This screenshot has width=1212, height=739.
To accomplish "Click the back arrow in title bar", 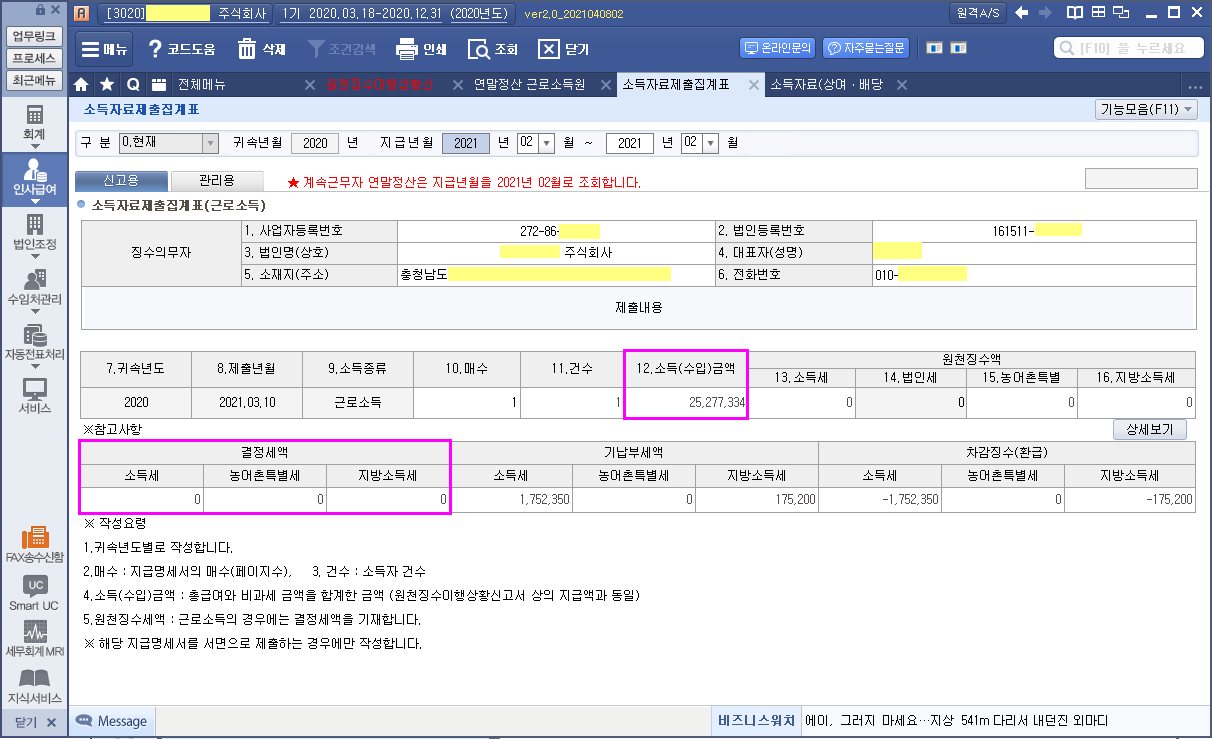I will coord(1021,13).
